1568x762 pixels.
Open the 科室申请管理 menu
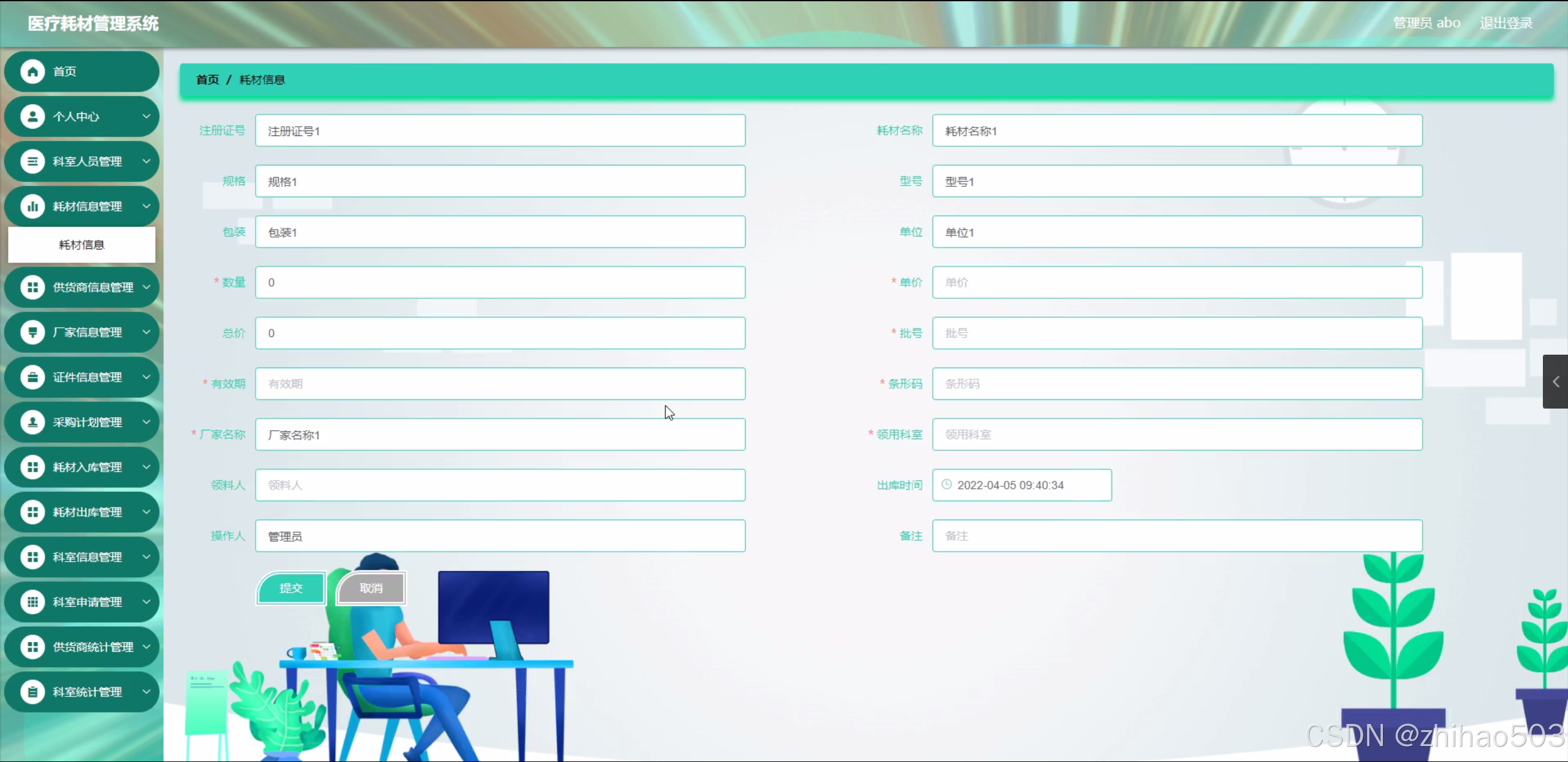(87, 602)
